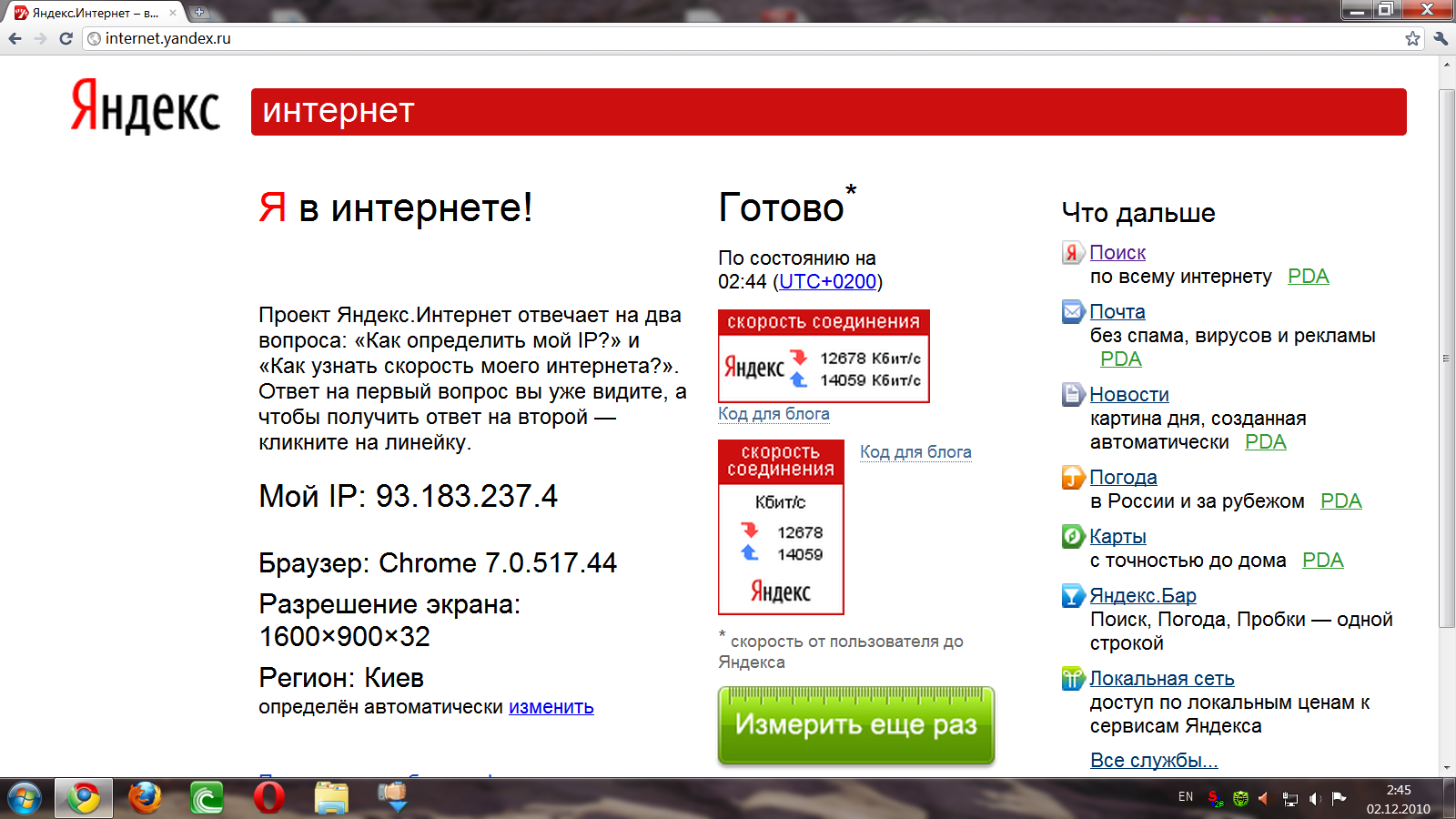Open a new tab with the plus button

(198, 13)
